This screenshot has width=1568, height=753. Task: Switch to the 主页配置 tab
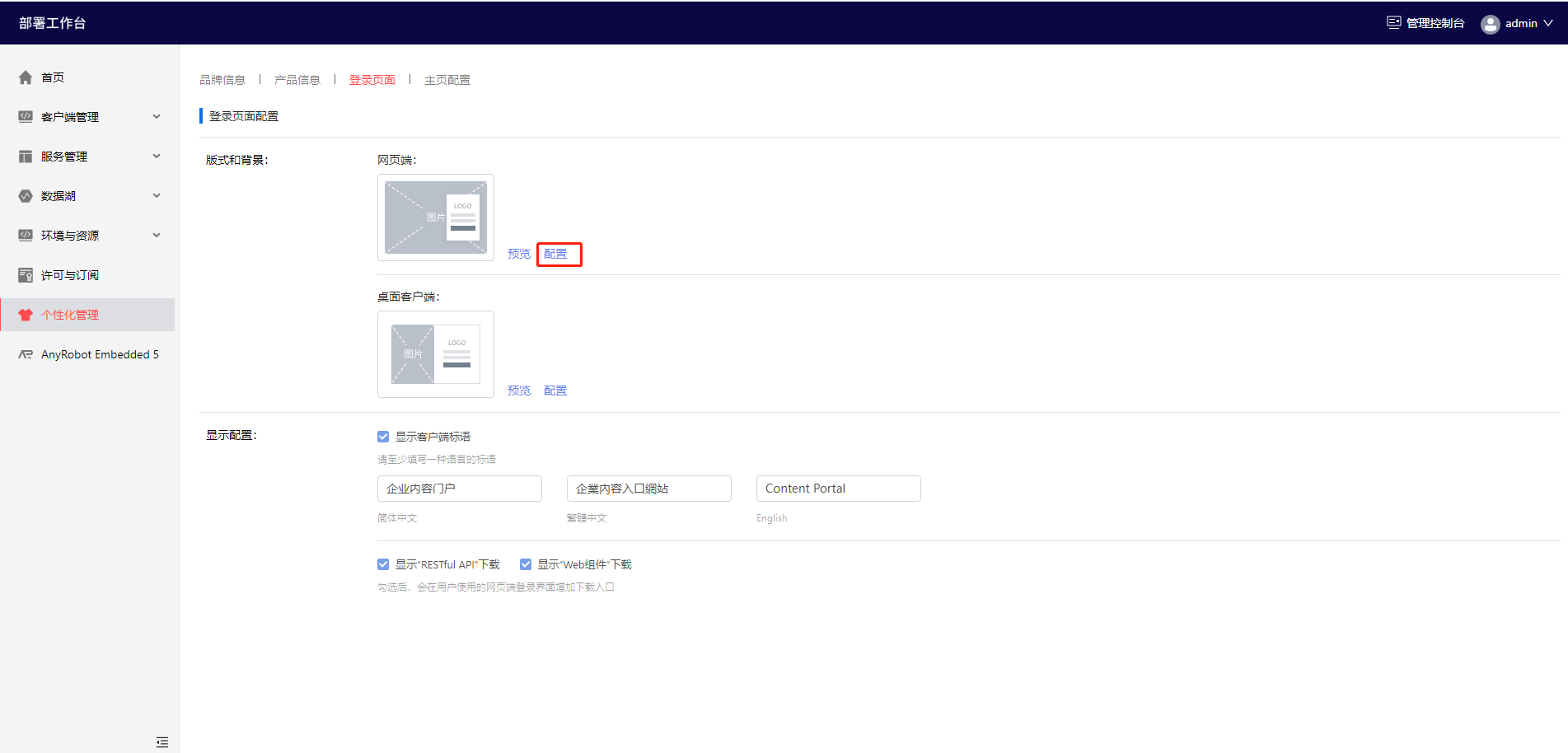point(447,80)
